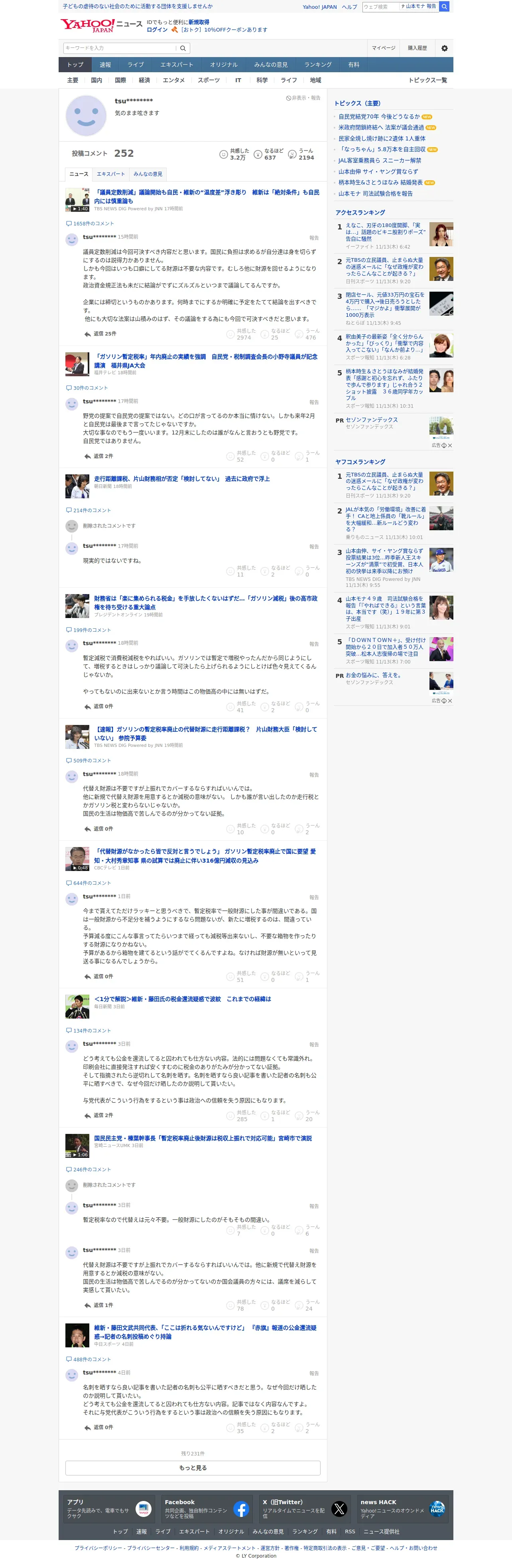This screenshot has height=1568, width=512.
Task: Click the Facebook icon in footer
Action: [241, 1508]
